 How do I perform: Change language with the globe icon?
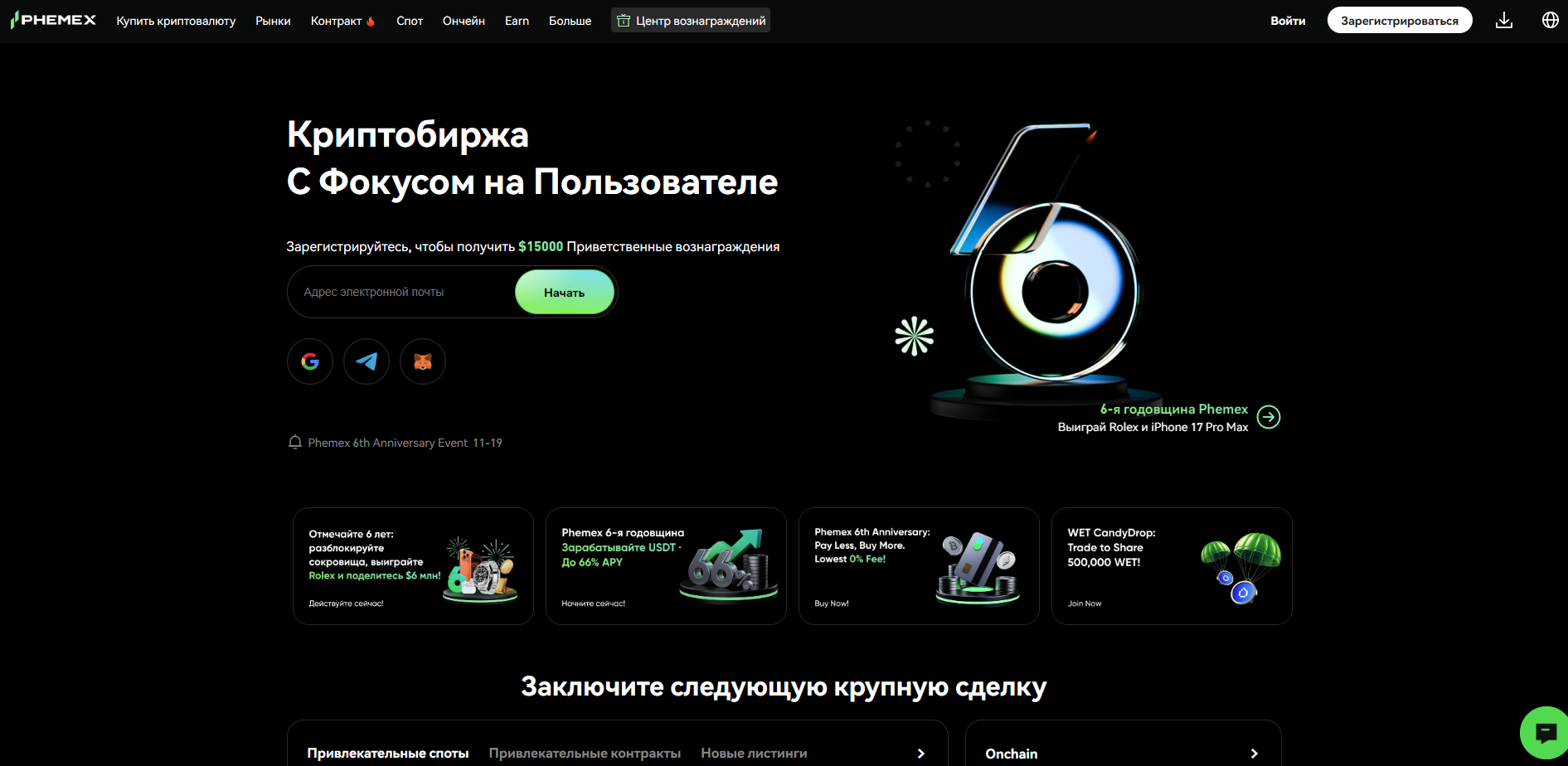click(x=1551, y=20)
